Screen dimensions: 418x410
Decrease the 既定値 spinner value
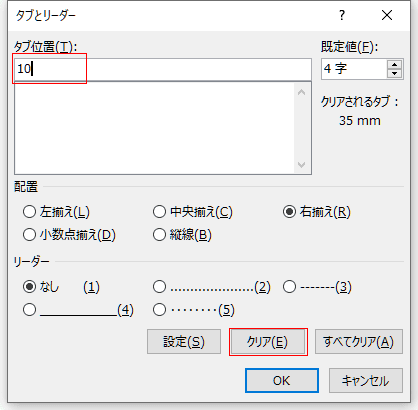pos(395,73)
